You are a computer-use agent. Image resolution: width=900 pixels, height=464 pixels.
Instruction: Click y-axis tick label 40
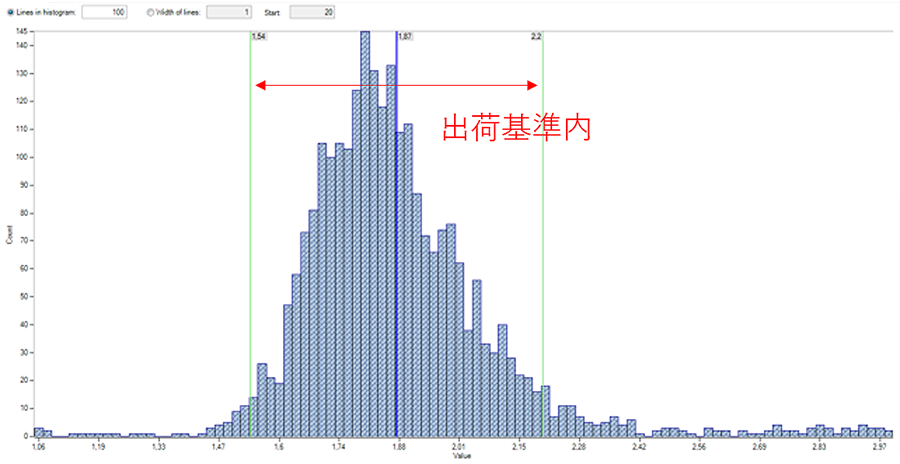24,325
